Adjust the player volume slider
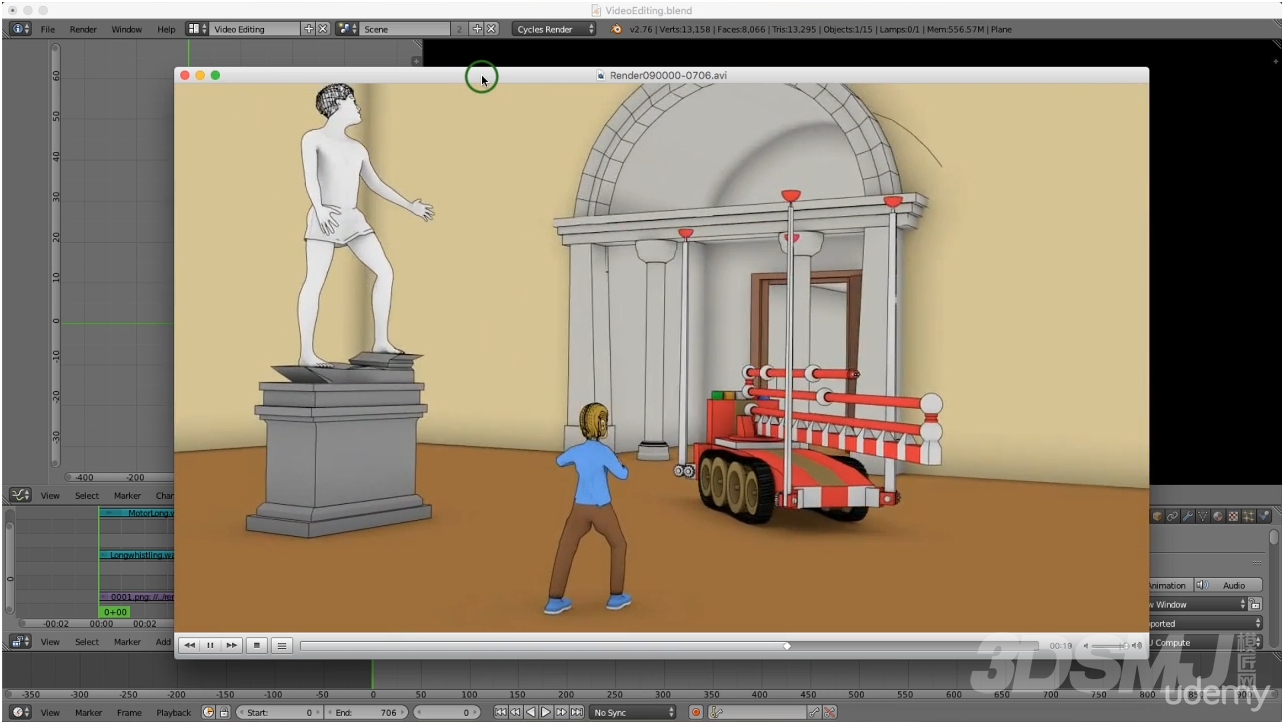The image size is (1284, 724). pos(1110,646)
